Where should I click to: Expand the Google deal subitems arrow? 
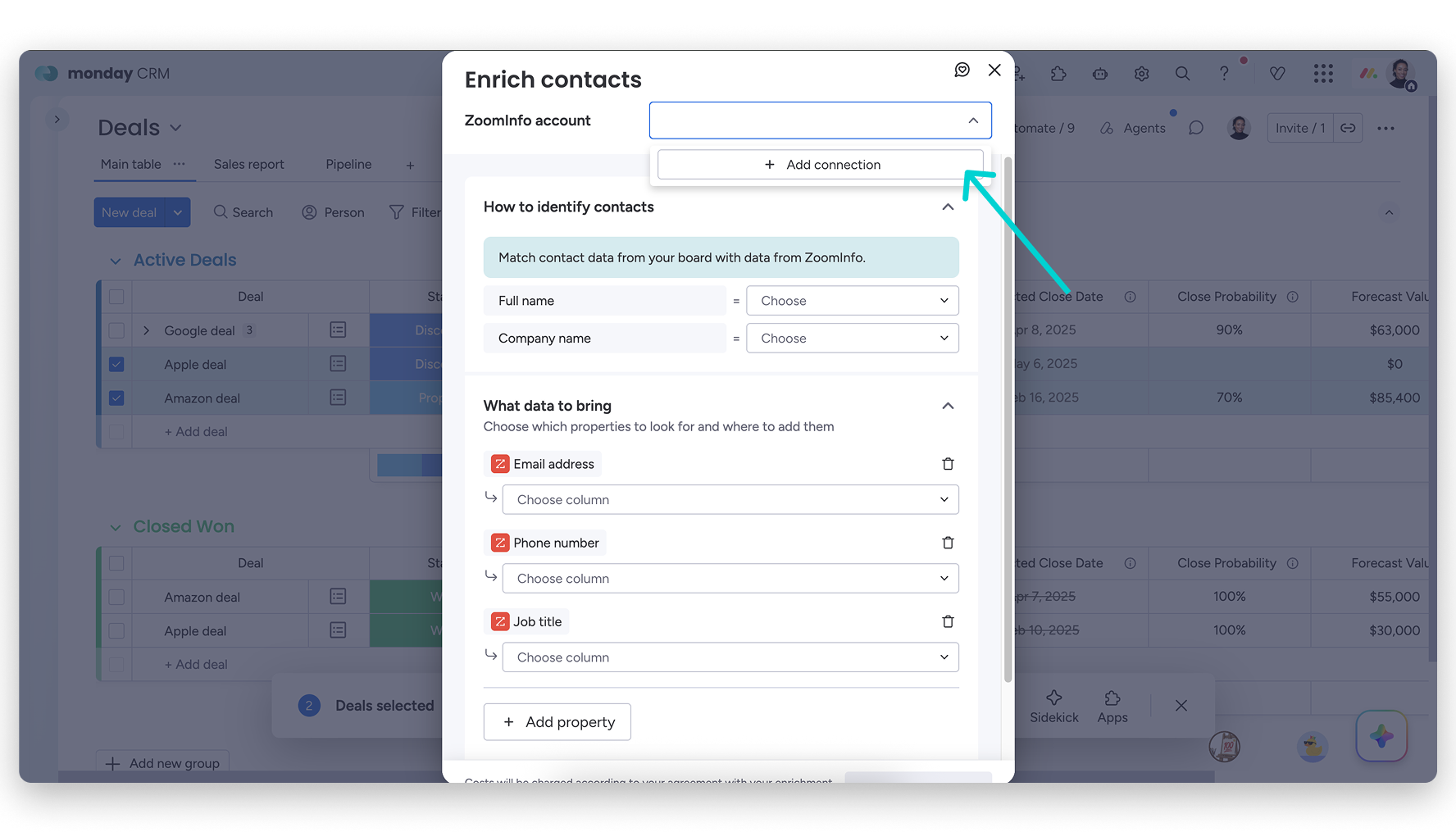click(147, 330)
